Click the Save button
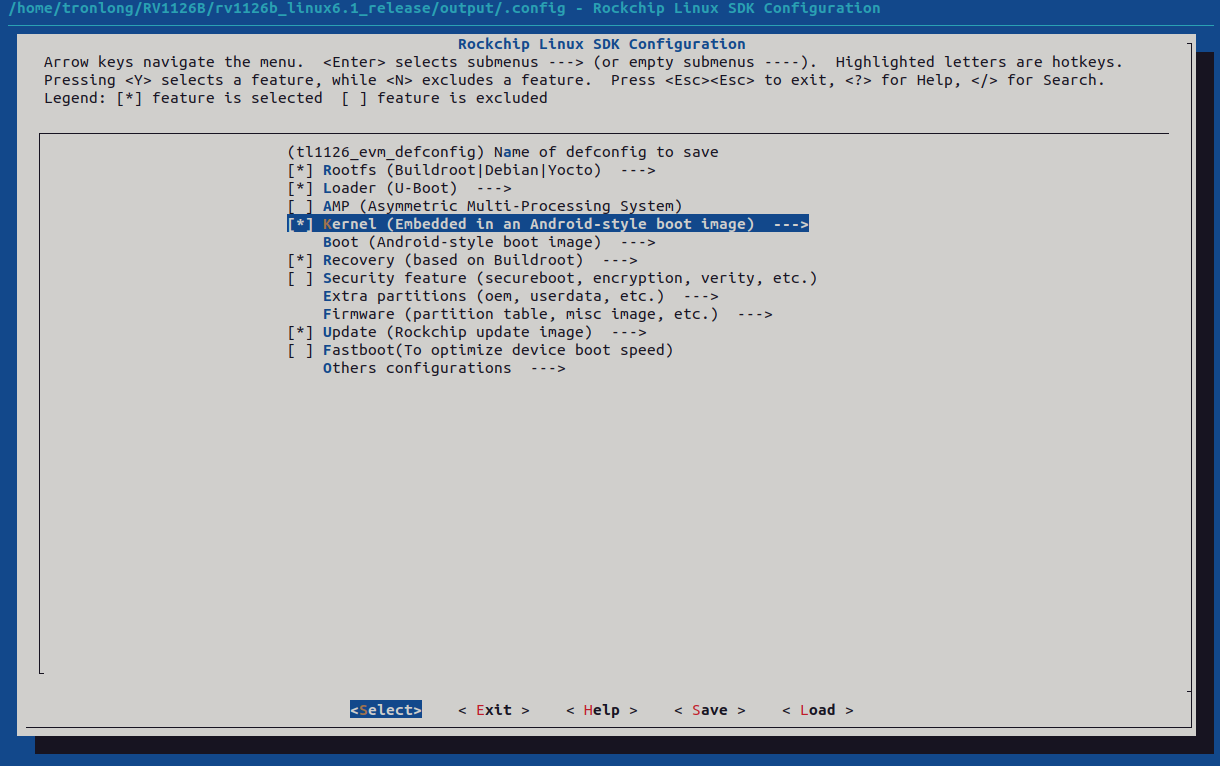Viewport: 1220px width, 766px height. [710, 710]
